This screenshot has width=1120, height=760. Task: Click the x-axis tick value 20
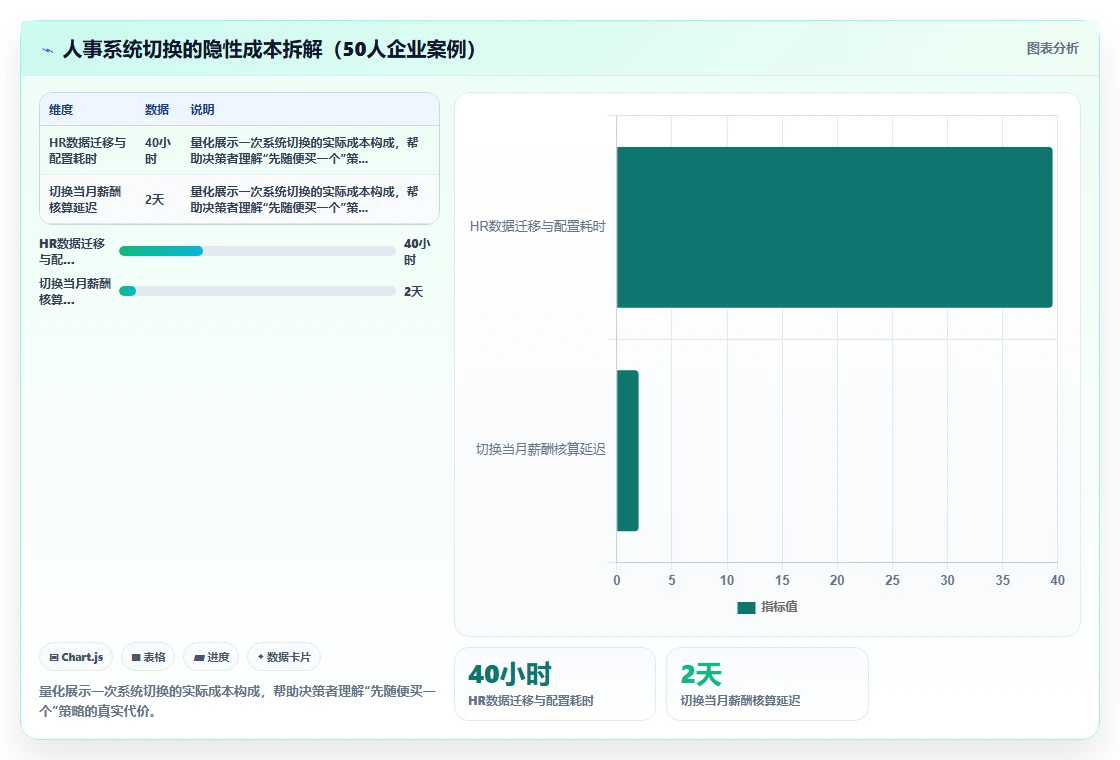click(x=837, y=580)
